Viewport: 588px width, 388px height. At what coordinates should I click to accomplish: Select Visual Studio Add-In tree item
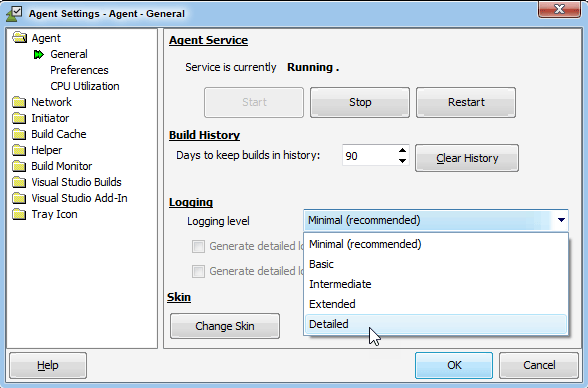pyautogui.click(x=79, y=198)
